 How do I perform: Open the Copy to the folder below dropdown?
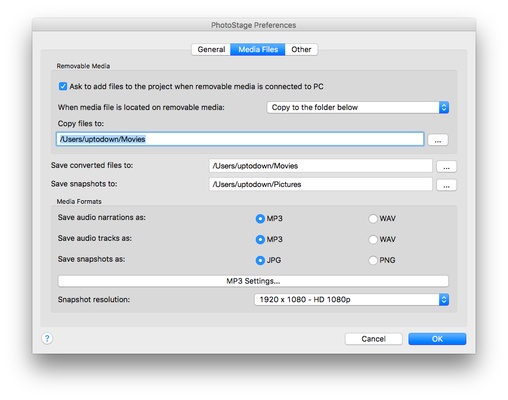pyautogui.click(x=358, y=107)
